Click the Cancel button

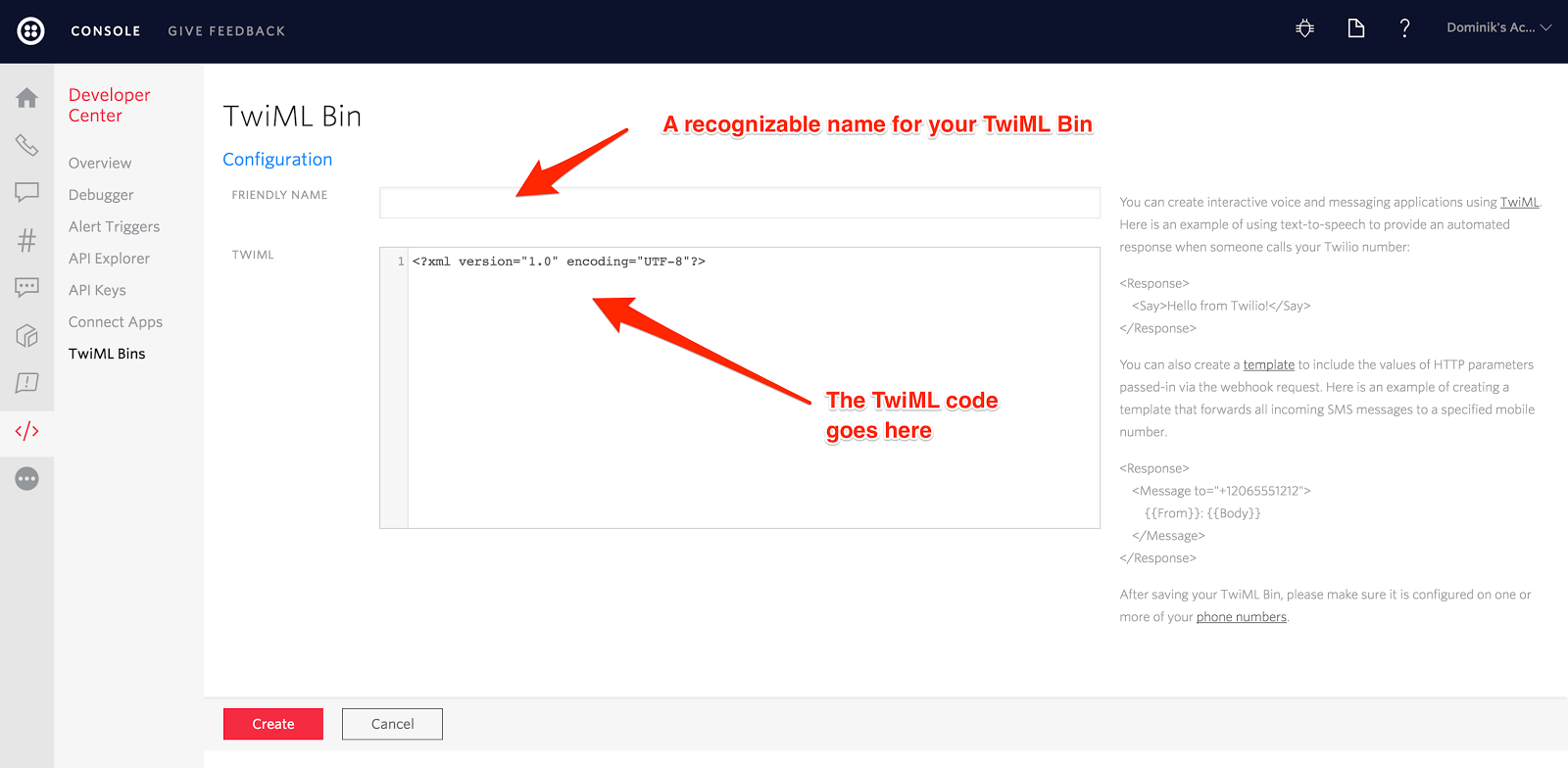click(x=392, y=724)
